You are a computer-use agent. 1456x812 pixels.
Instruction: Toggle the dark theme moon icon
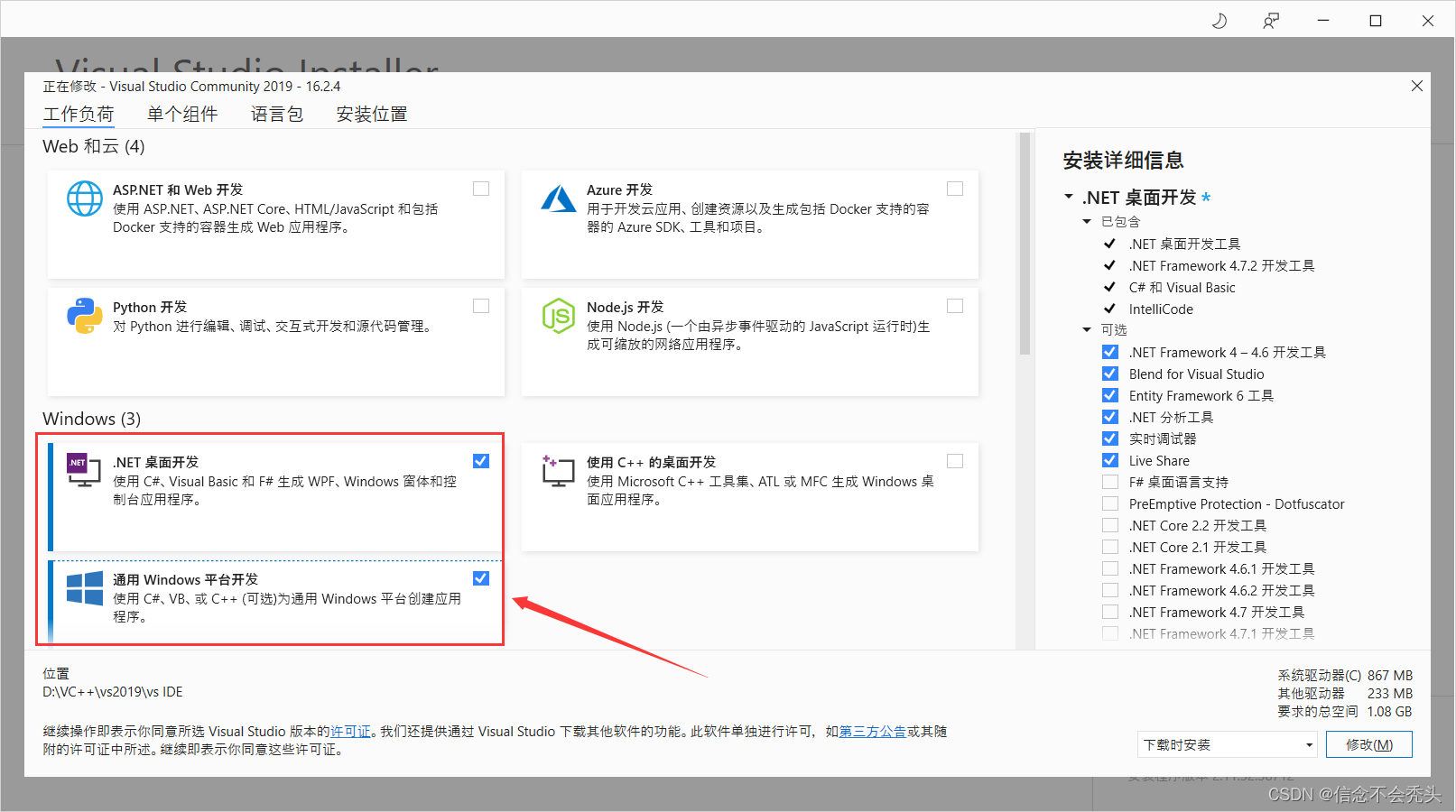[1220, 20]
